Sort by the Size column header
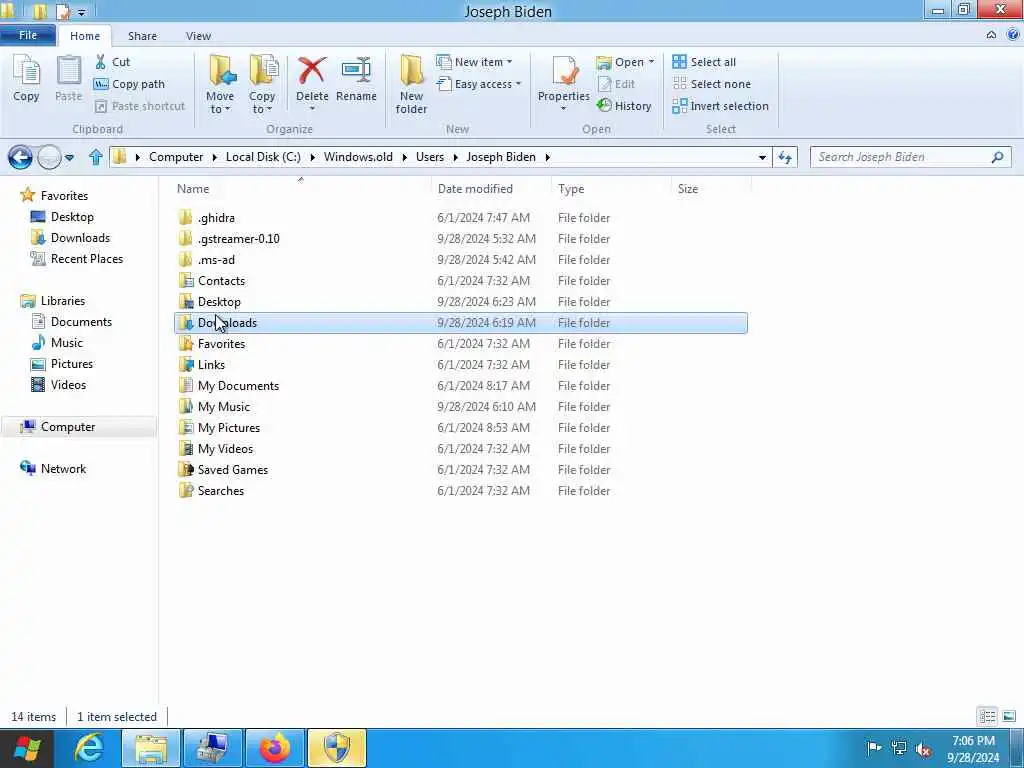 click(688, 189)
